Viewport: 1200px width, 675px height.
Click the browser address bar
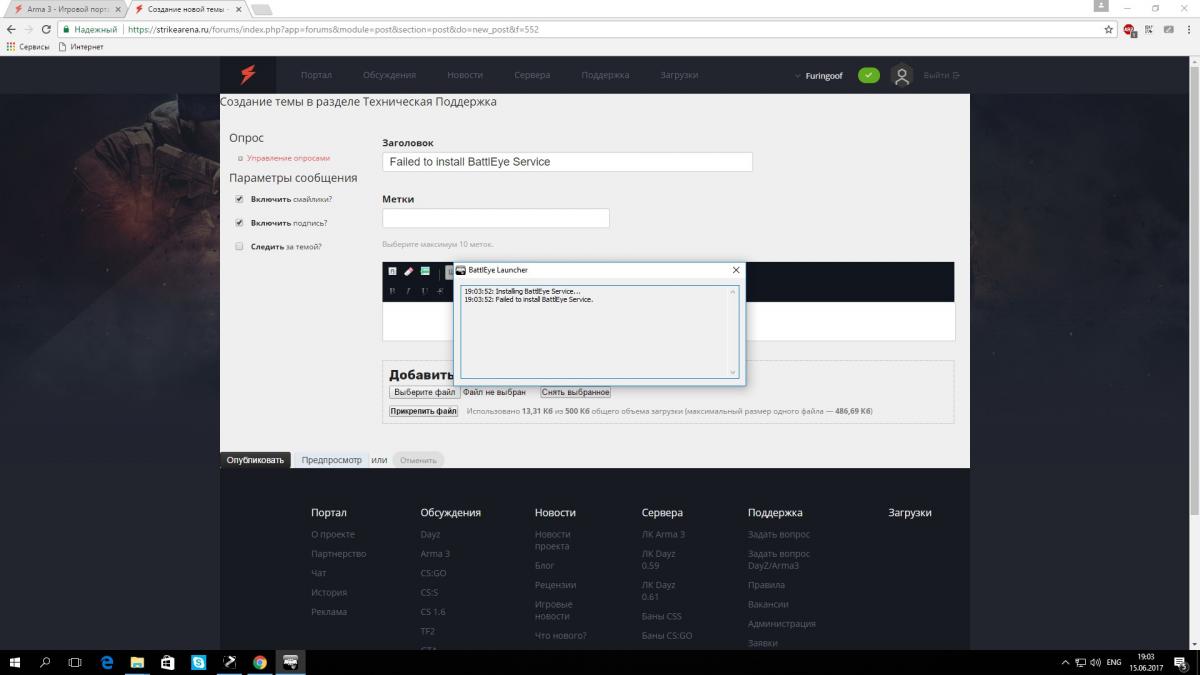click(610, 29)
